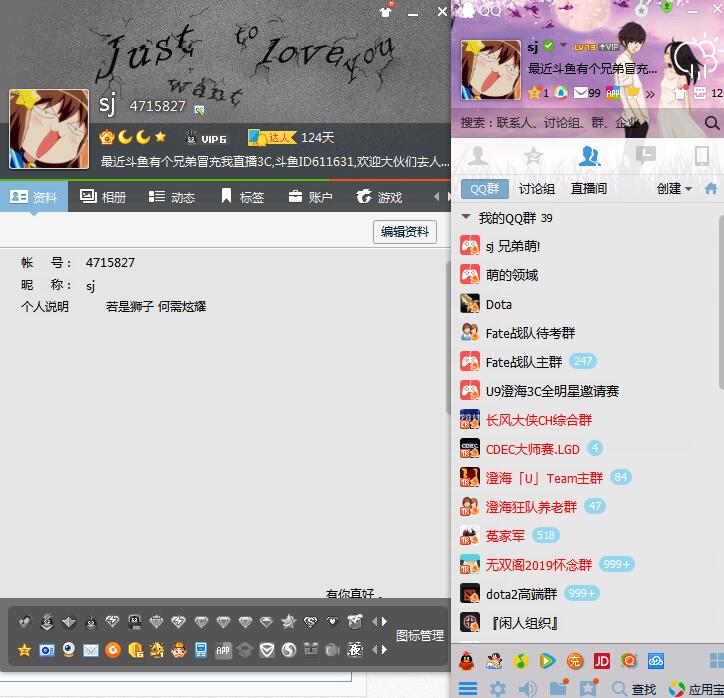Click the night 夜 icon in profile icon bar
Screen dimensions: 724x698
coord(355,650)
